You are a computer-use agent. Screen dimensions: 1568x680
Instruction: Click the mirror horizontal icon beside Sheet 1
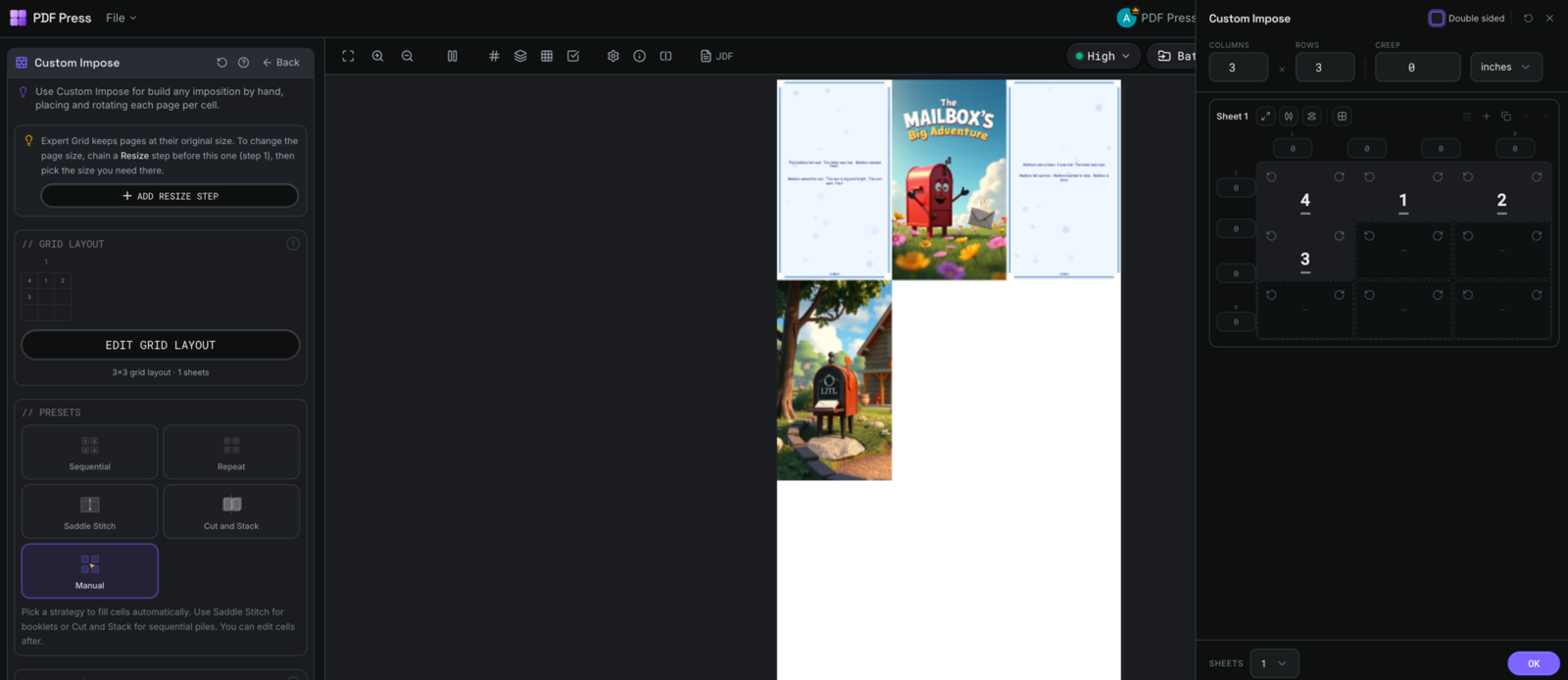click(x=1289, y=117)
